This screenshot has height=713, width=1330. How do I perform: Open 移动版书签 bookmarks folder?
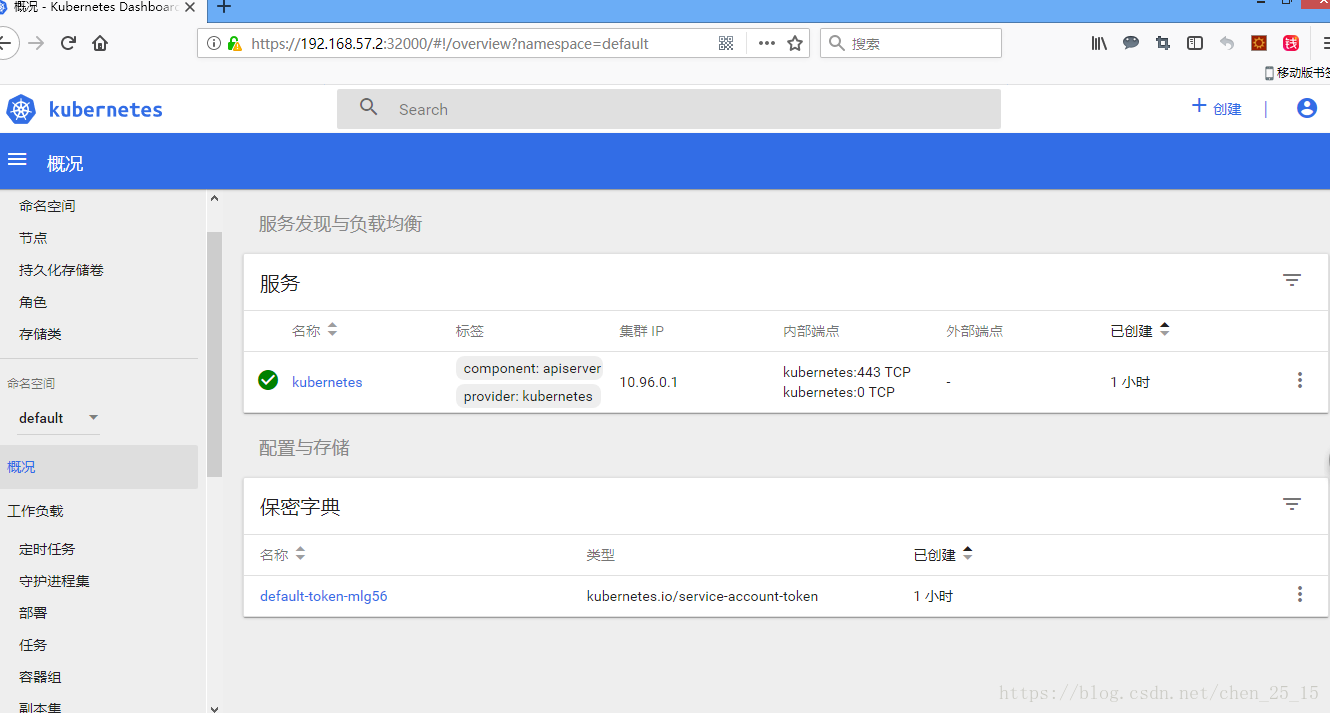point(1298,73)
